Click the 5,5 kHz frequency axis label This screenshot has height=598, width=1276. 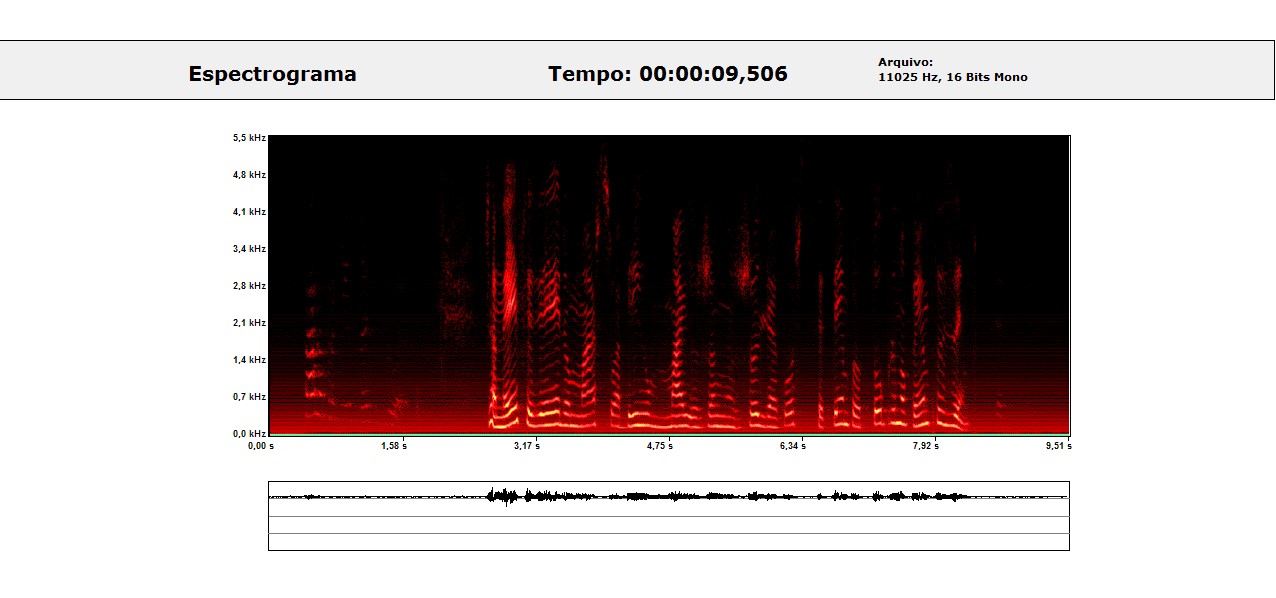pyautogui.click(x=250, y=138)
